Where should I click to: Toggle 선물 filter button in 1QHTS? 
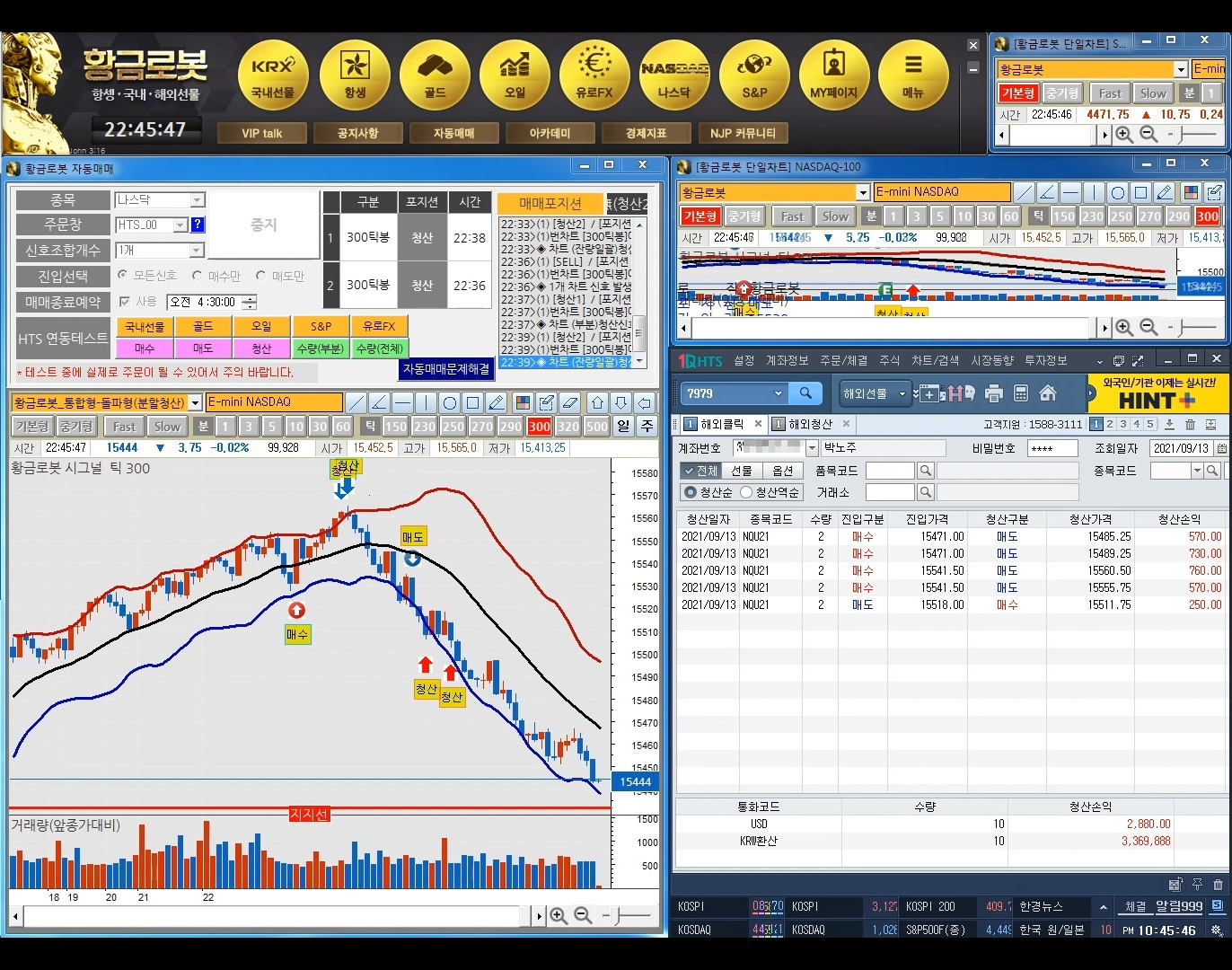[x=741, y=471]
